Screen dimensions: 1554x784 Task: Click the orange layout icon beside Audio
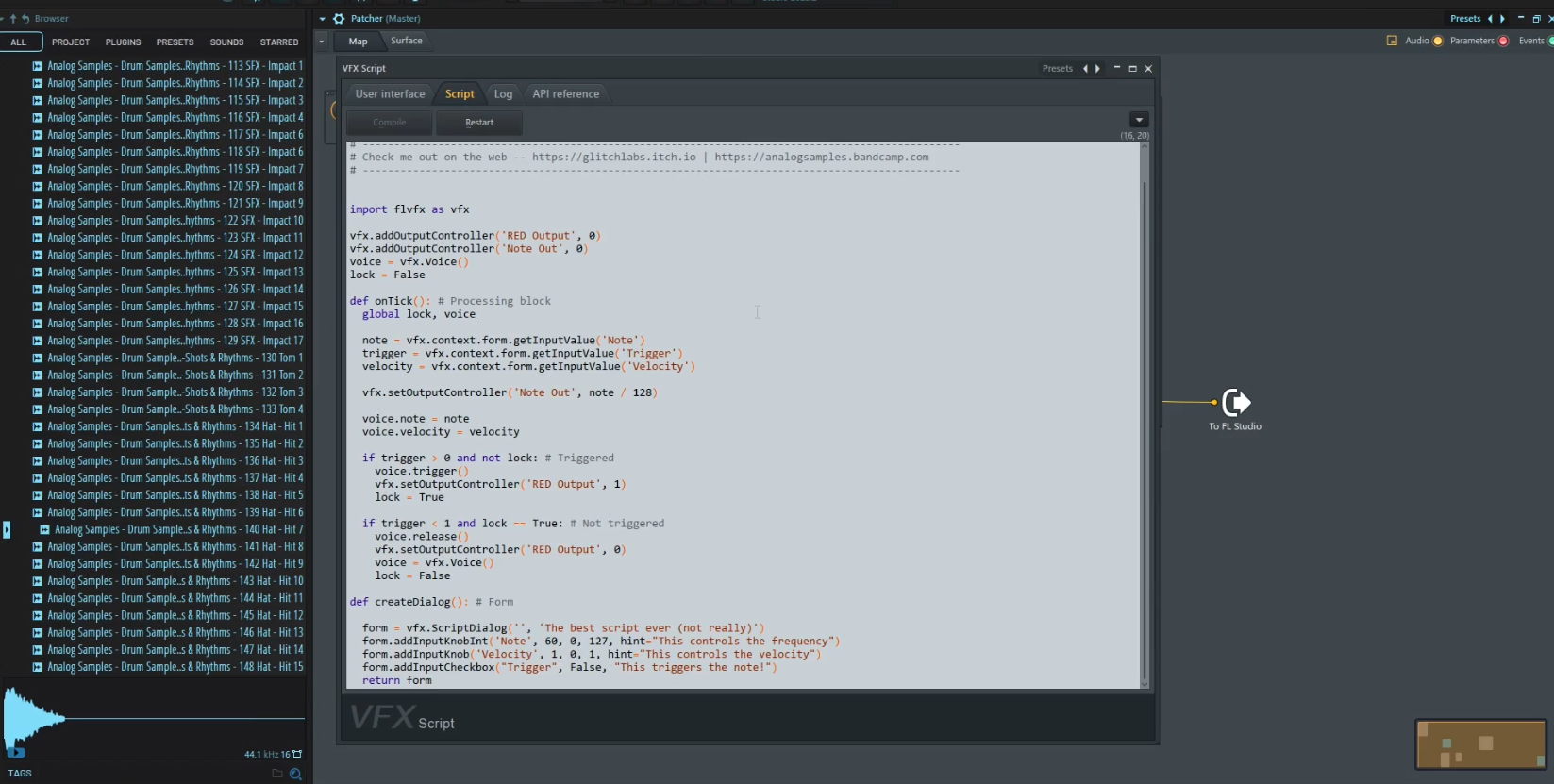(x=1392, y=41)
